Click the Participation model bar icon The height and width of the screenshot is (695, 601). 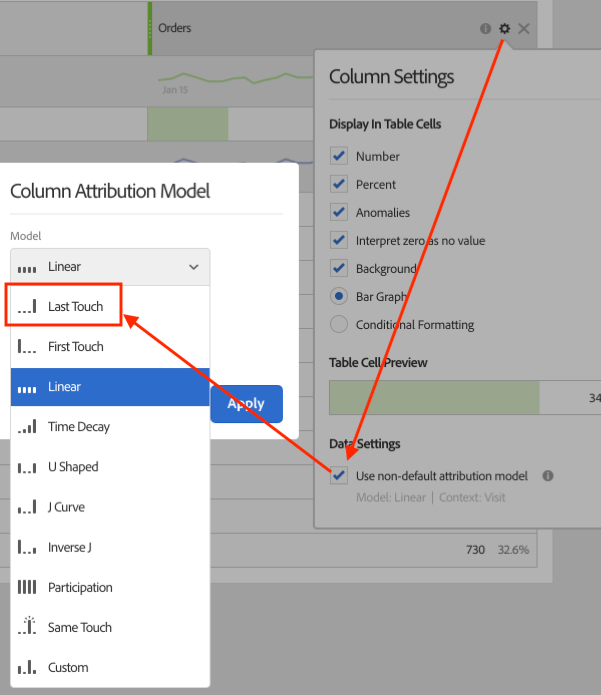[x=27, y=587]
